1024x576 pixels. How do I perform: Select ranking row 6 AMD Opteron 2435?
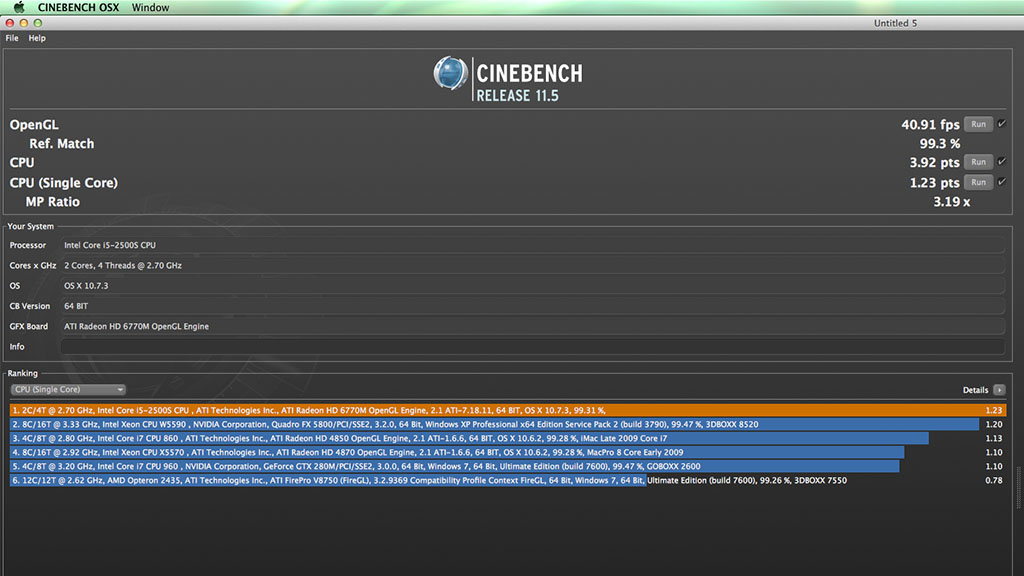pos(508,480)
